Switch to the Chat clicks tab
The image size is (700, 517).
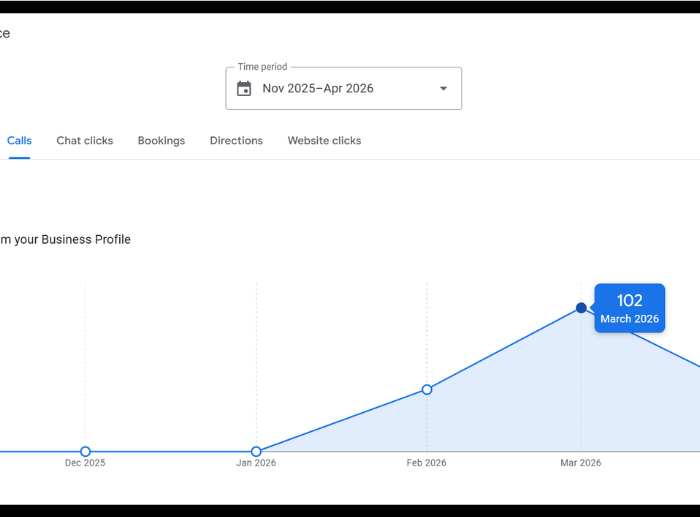85,141
